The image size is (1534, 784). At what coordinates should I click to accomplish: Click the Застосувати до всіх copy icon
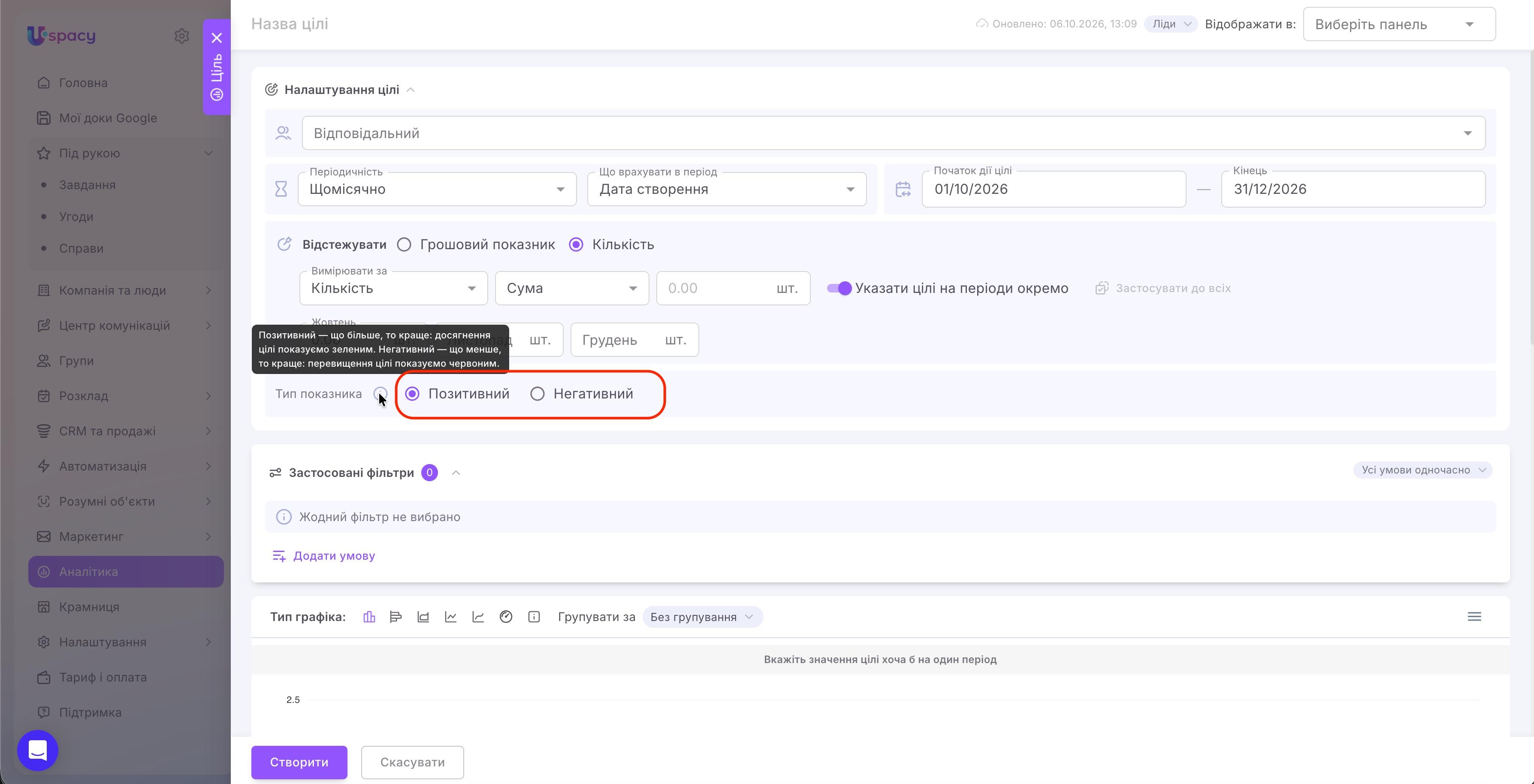[1102, 288]
